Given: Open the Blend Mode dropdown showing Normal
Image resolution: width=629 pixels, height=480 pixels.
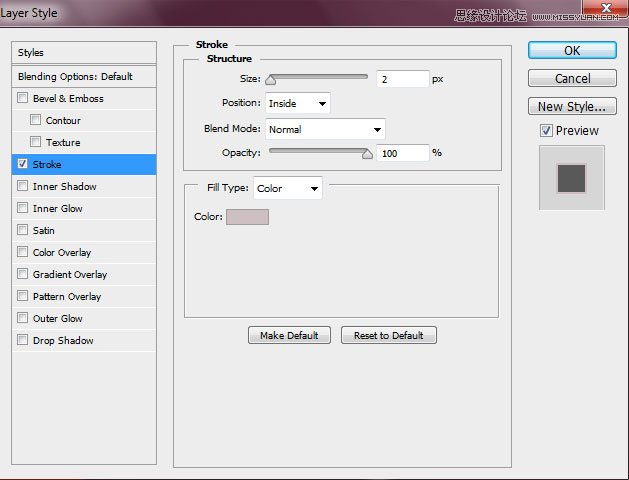Looking at the screenshot, I should (325, 129).
